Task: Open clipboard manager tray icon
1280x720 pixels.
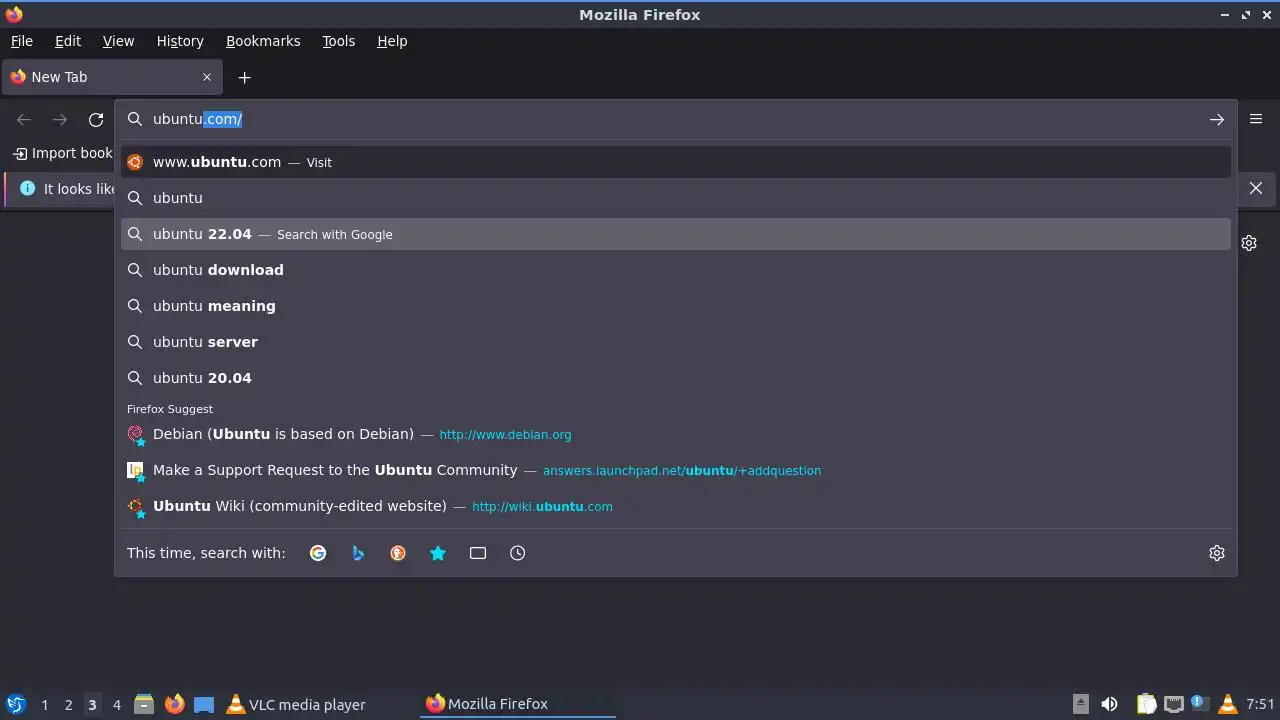Action: (1146, 704)
